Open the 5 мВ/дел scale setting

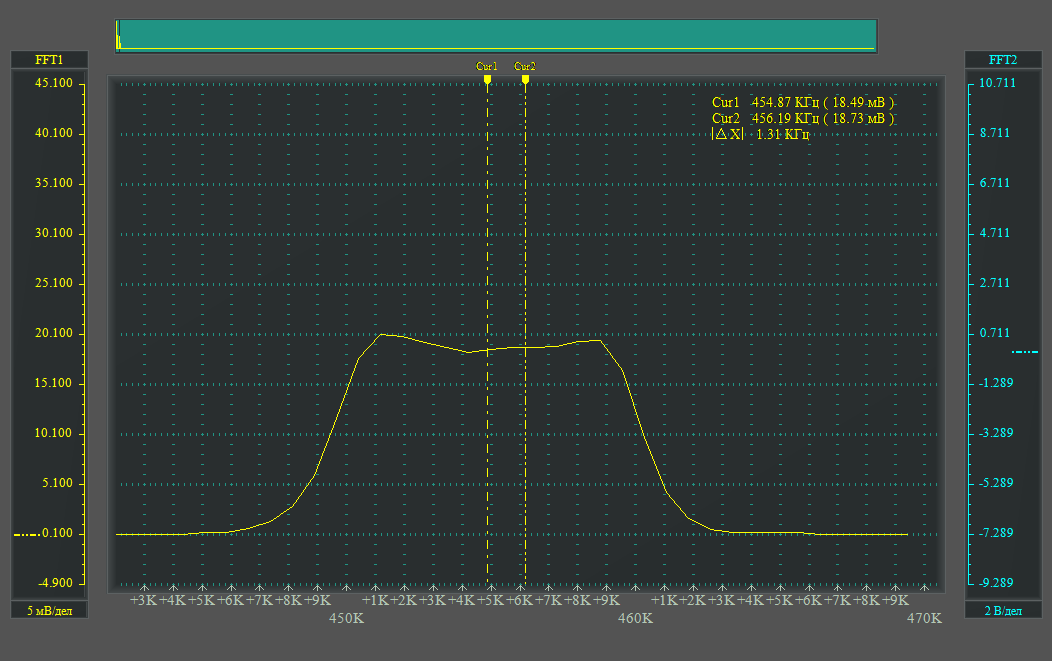point(49,611)
